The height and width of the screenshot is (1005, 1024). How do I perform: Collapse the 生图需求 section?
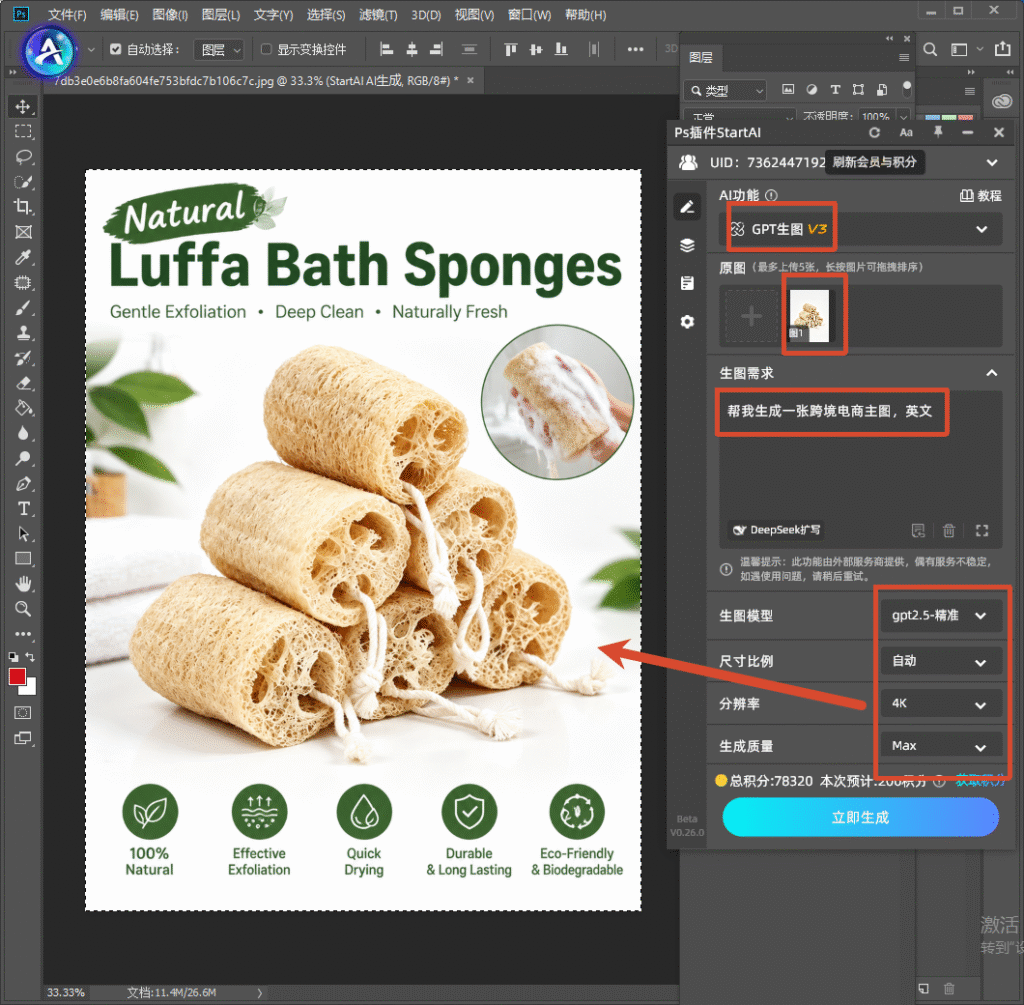point(991,373)
